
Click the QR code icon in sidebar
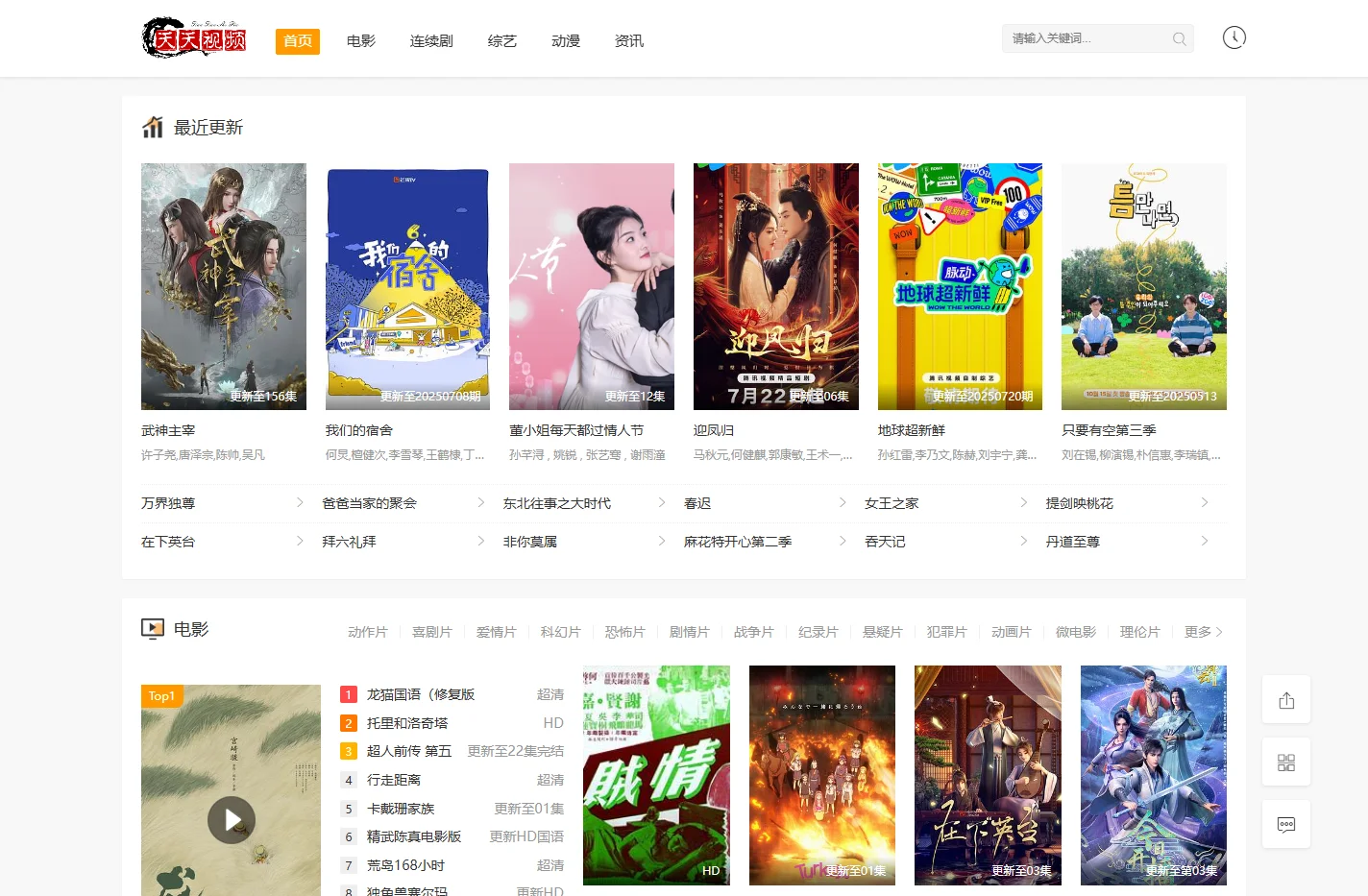click(x=1286, y=763)
